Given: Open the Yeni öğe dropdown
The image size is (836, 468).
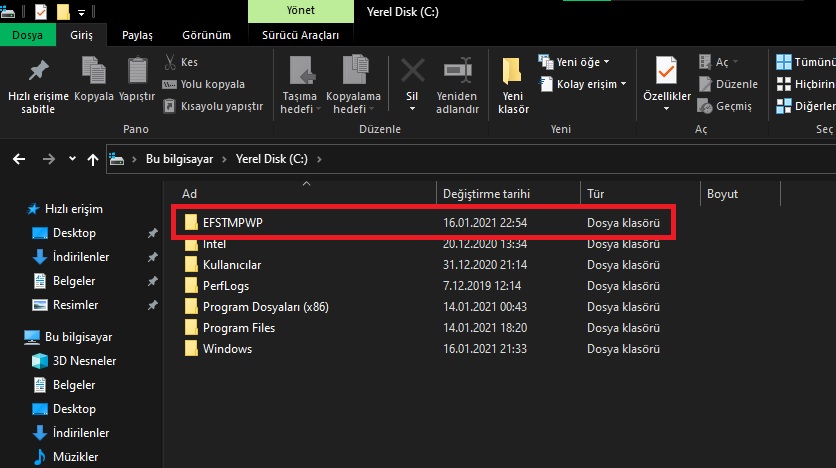Looking at the screenshot, I should click(x=574, y=62).
